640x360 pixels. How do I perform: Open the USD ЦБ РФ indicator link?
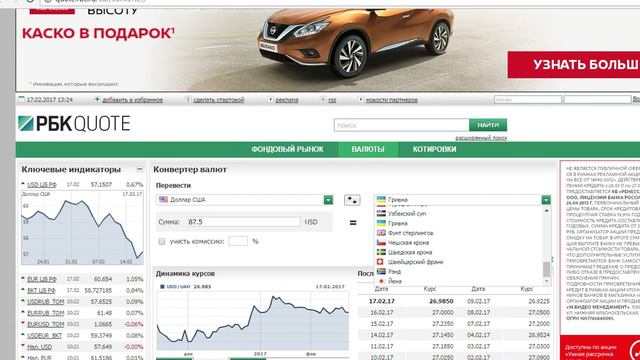click(42, 184)
